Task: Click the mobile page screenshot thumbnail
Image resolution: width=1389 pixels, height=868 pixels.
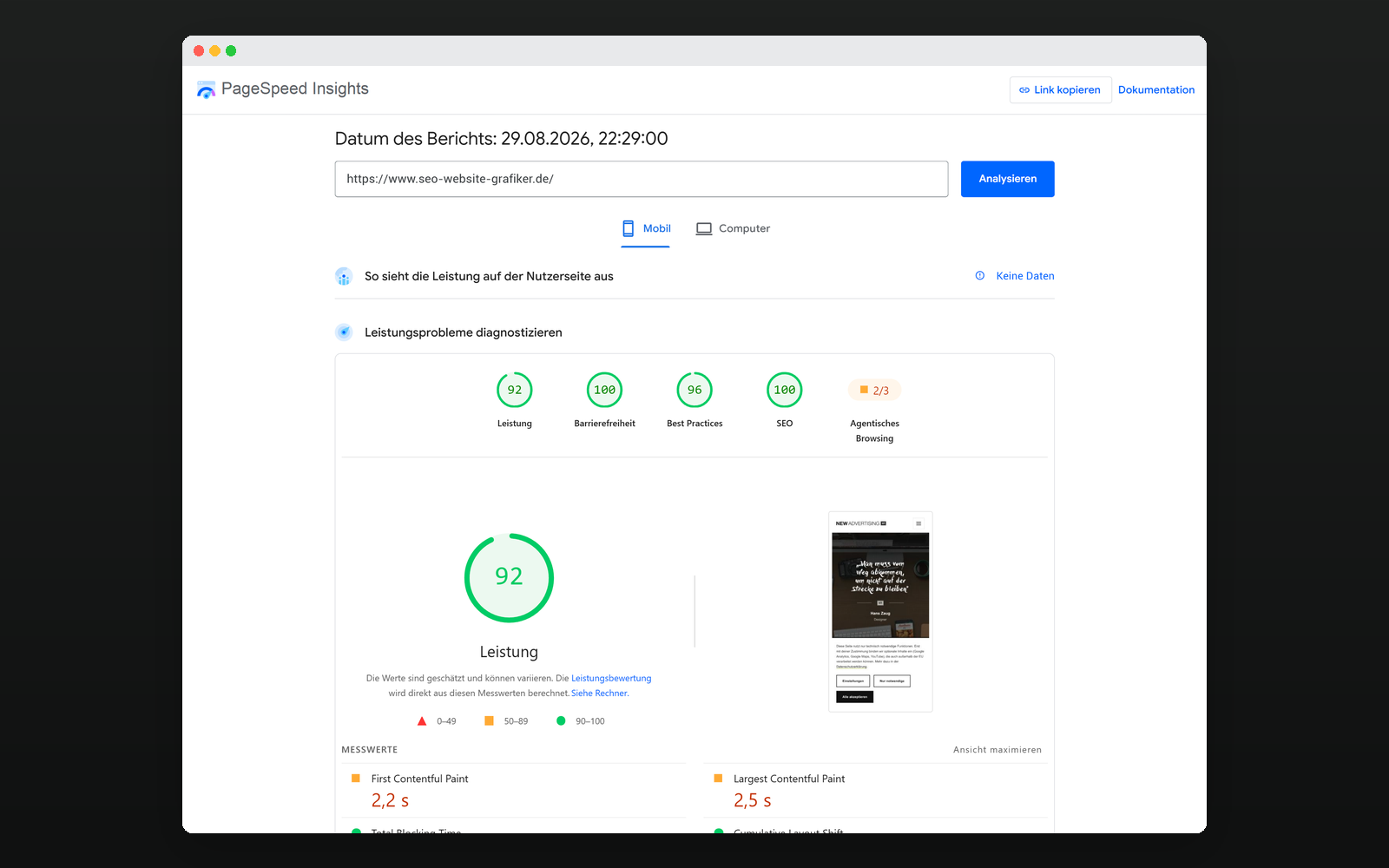Action: click(880, 612)
